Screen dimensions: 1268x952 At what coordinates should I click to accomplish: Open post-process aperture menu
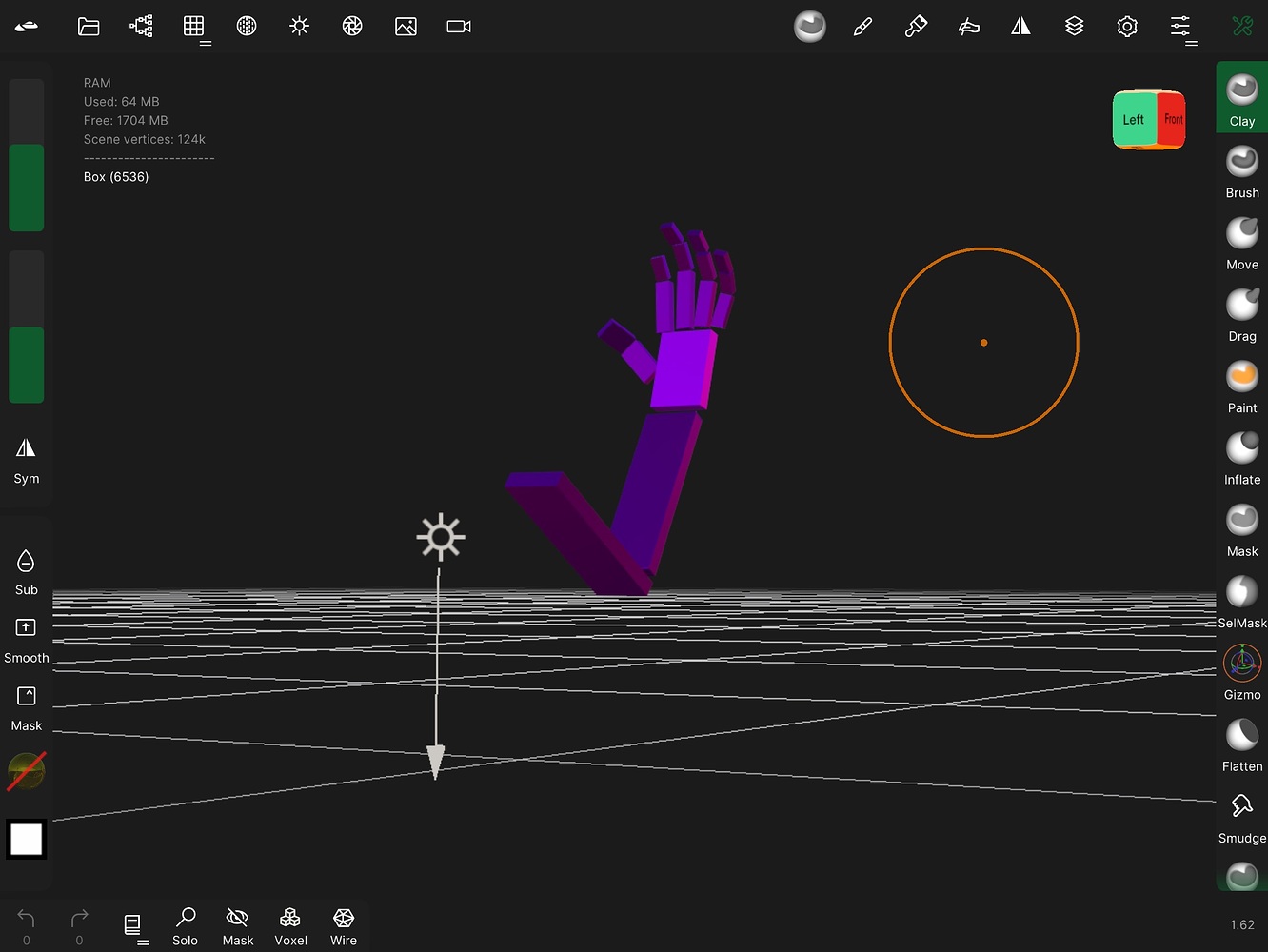tap(352, 27)
